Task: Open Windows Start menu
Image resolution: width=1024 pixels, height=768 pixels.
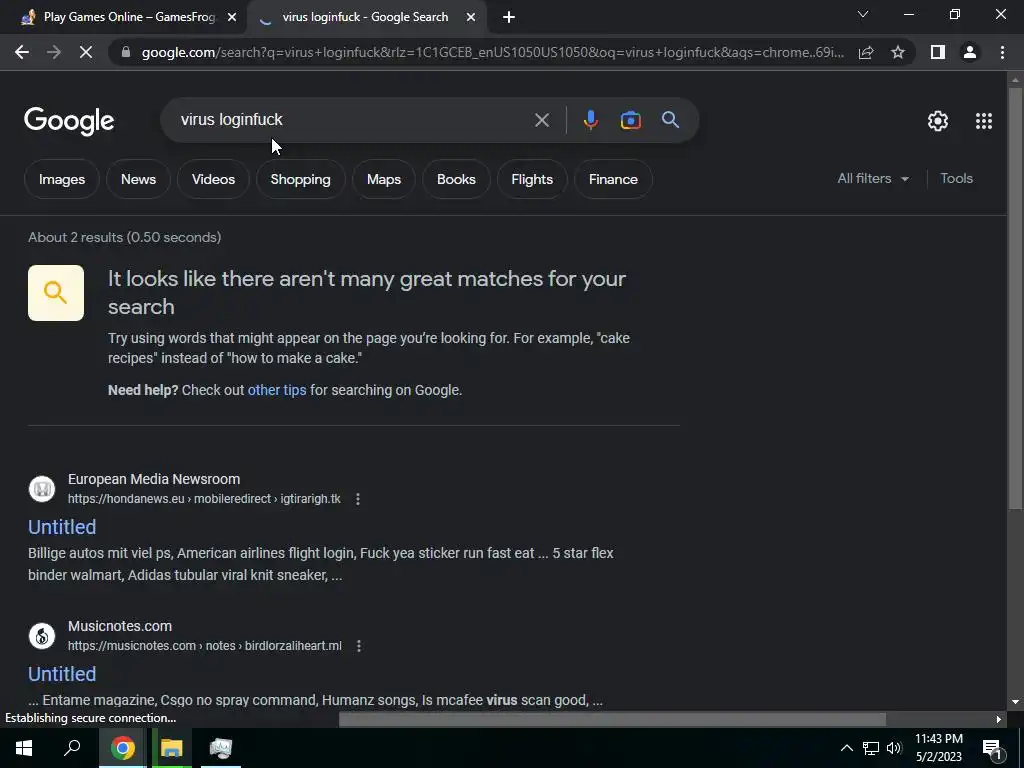Action: (24, 748)
